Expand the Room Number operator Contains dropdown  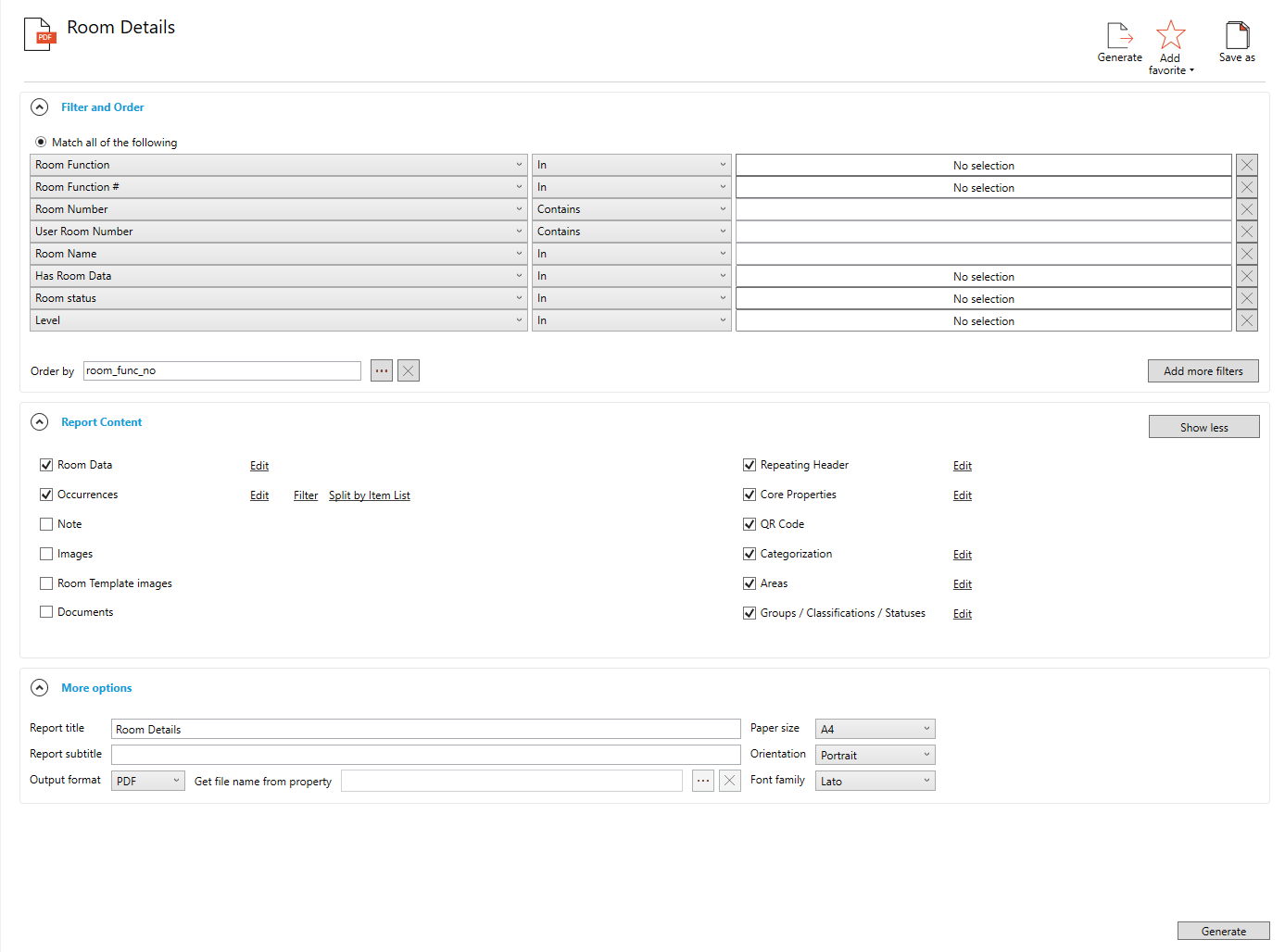tap(631, 209)
